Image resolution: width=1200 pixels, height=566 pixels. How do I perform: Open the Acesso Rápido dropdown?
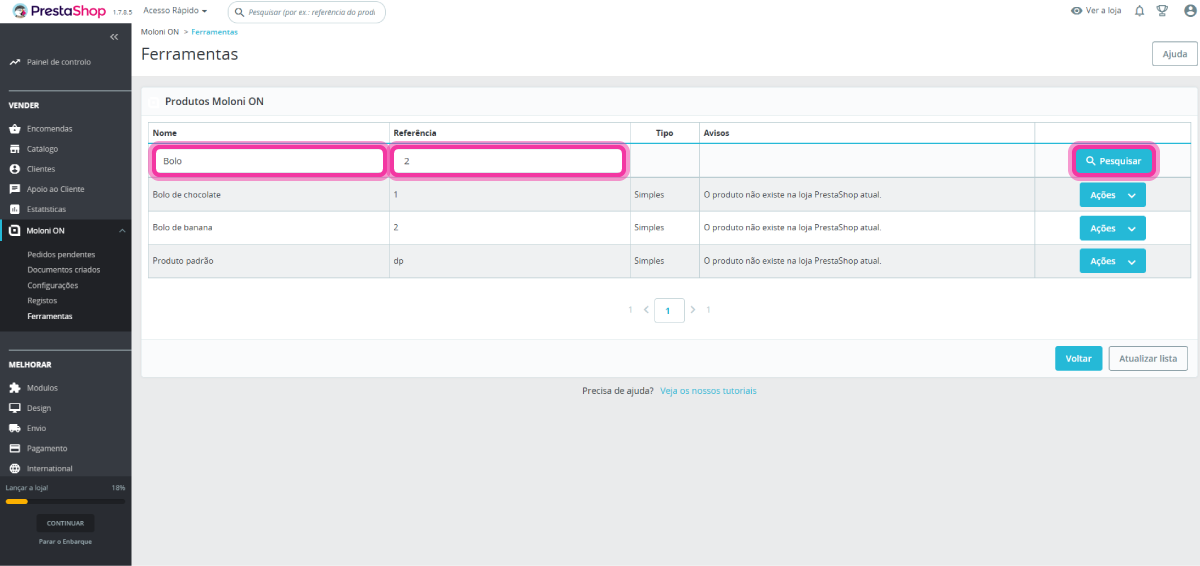(x=175, y=11)
